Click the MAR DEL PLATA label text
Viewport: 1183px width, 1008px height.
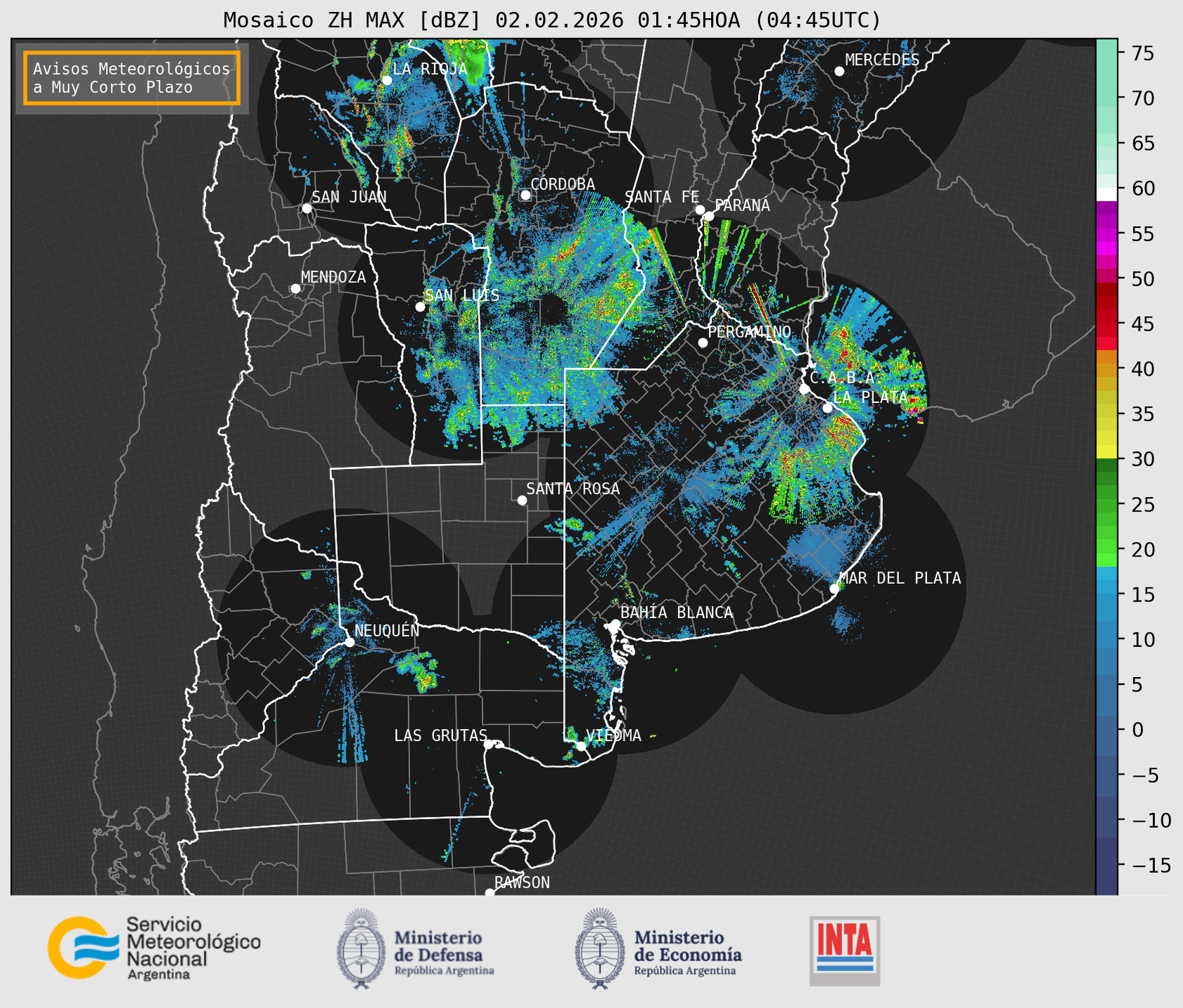(x=900, y=578)
